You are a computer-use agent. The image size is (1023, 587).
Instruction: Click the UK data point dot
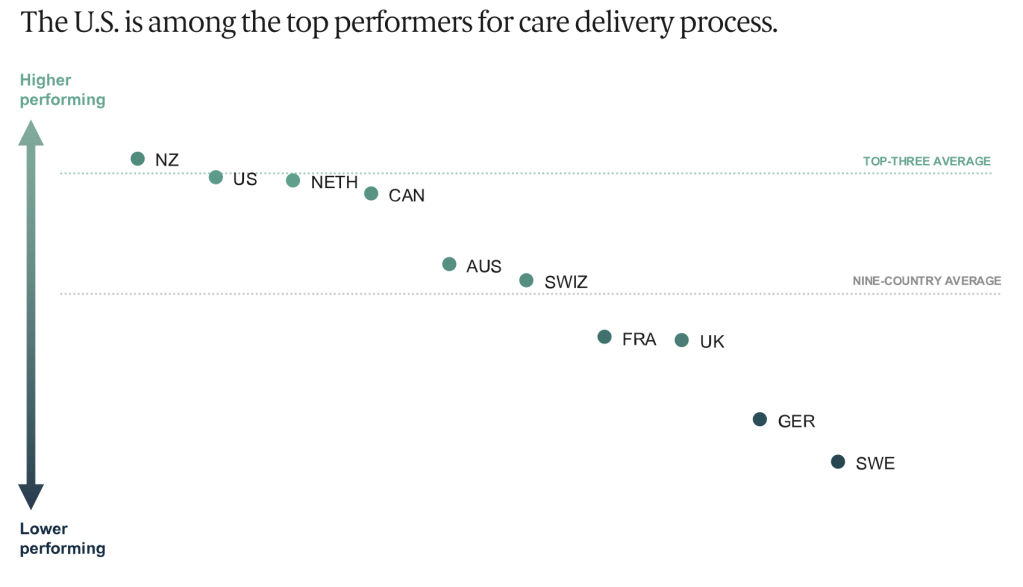(682, 340)
